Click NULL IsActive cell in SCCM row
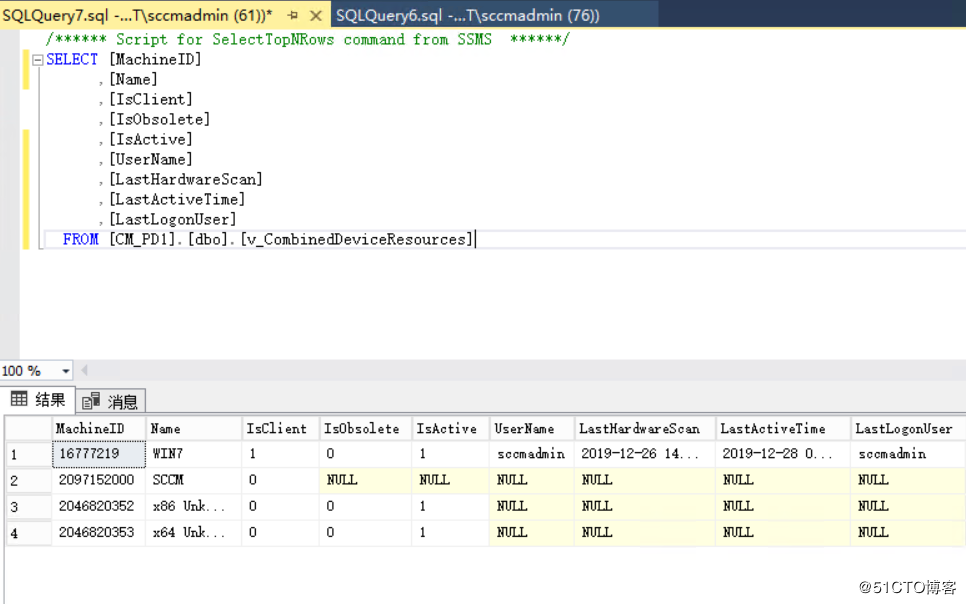This screenshot has width=966, height=604. 450,480
